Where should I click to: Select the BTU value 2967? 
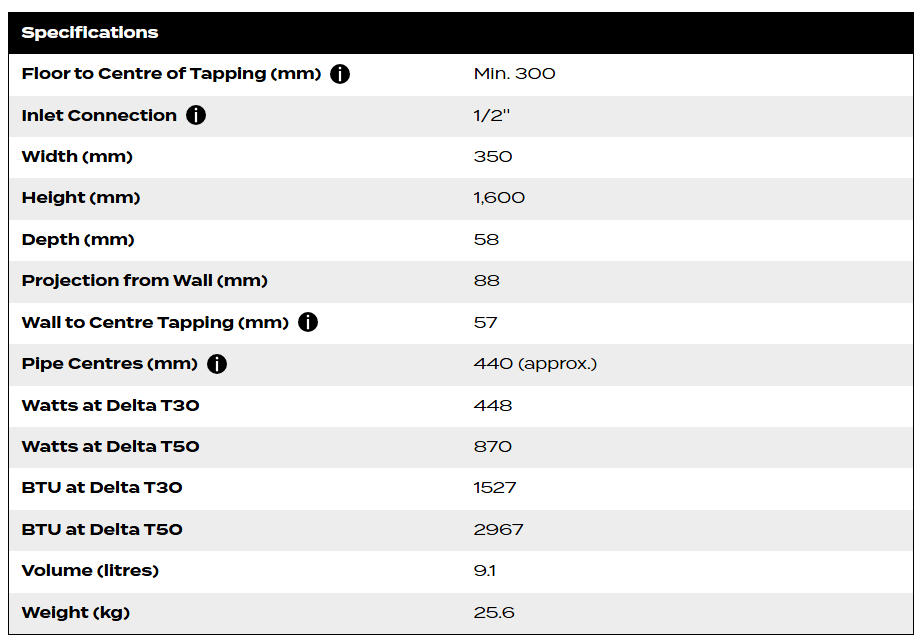click(498, 529)
